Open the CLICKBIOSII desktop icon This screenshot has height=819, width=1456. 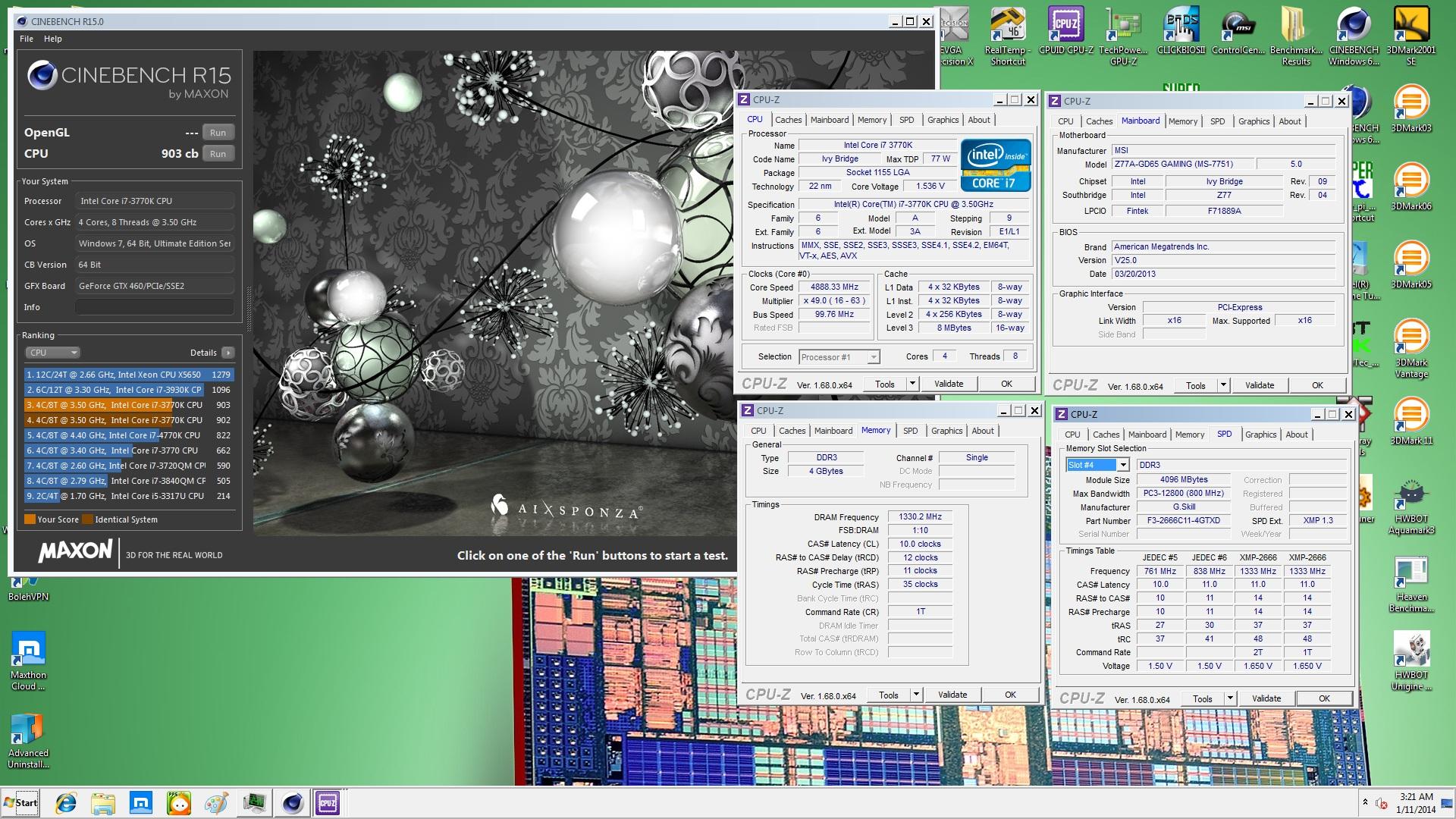[1181, 32]
